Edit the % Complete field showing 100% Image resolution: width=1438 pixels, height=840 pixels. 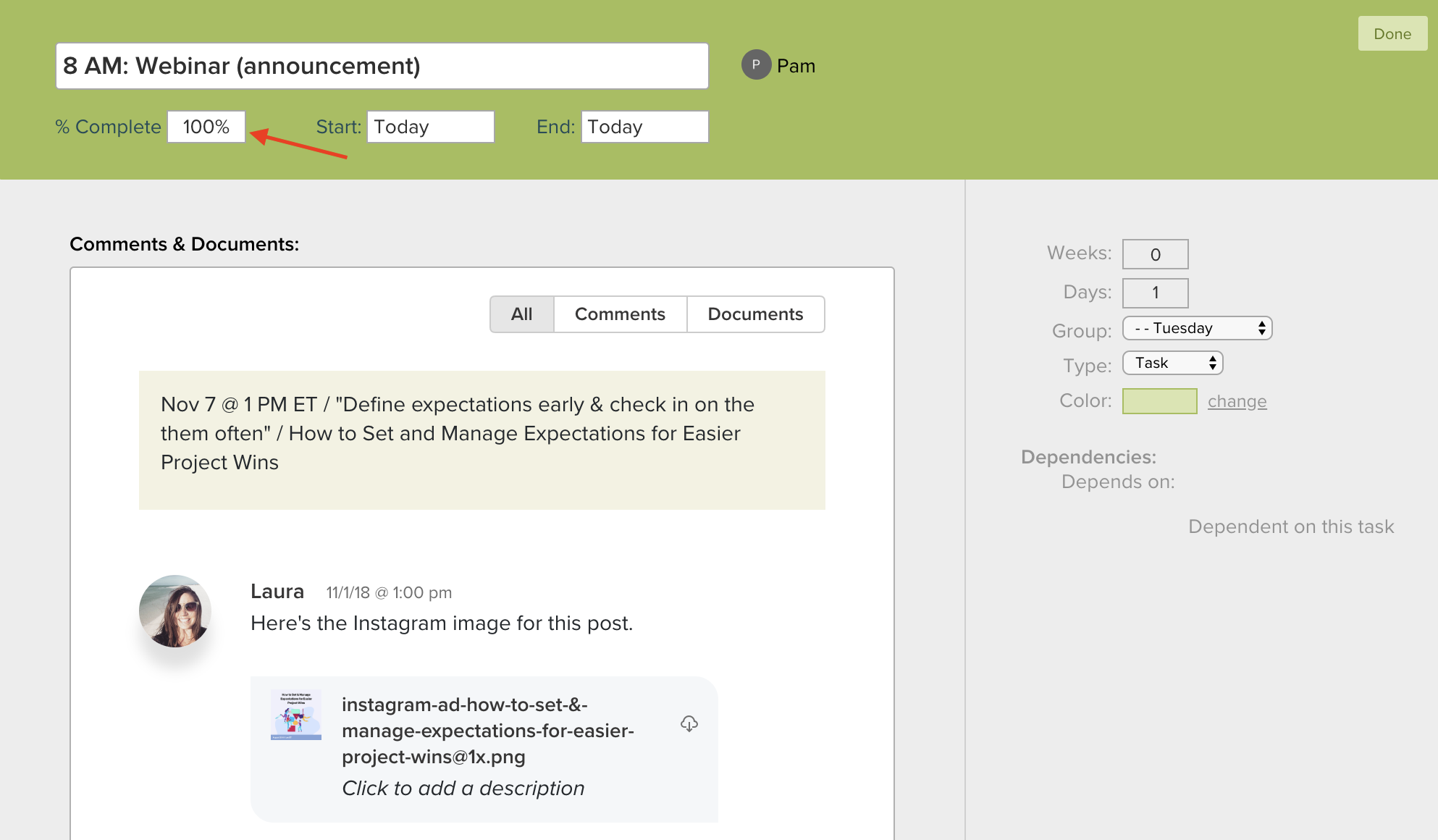[x=206, y=126]
